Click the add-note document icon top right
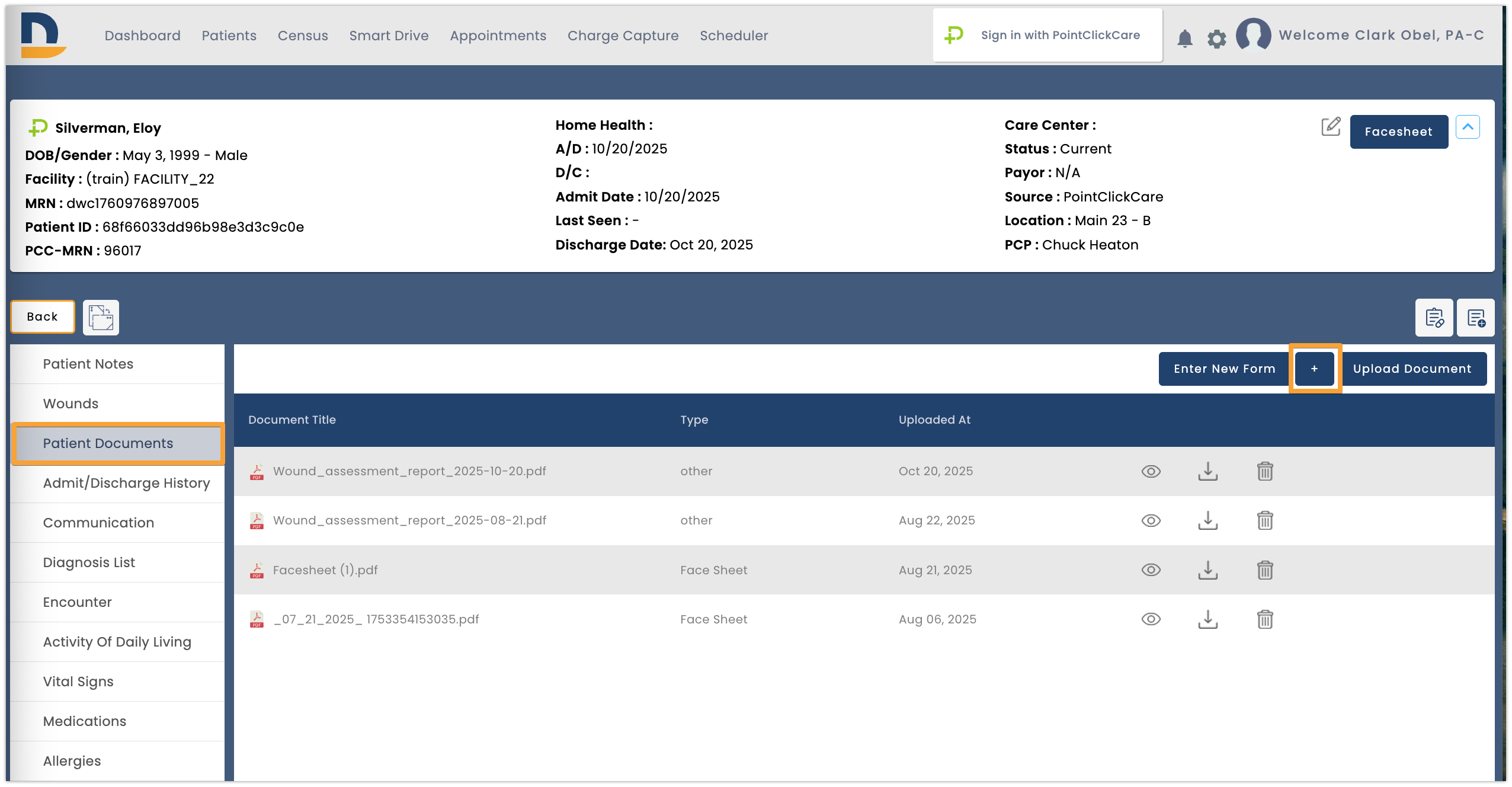 coord(1476,318)
